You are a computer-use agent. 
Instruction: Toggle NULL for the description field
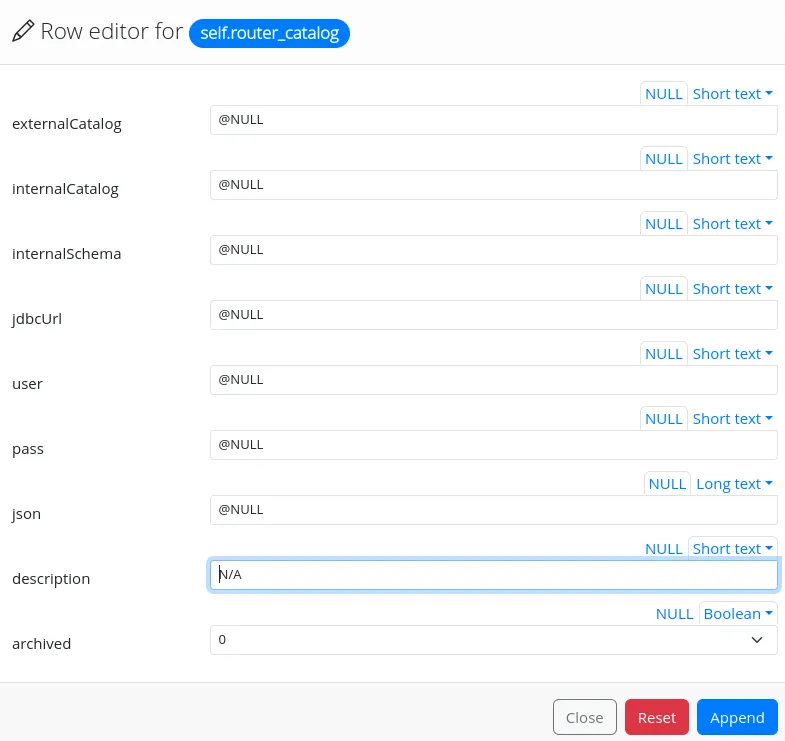pos(663,549)
